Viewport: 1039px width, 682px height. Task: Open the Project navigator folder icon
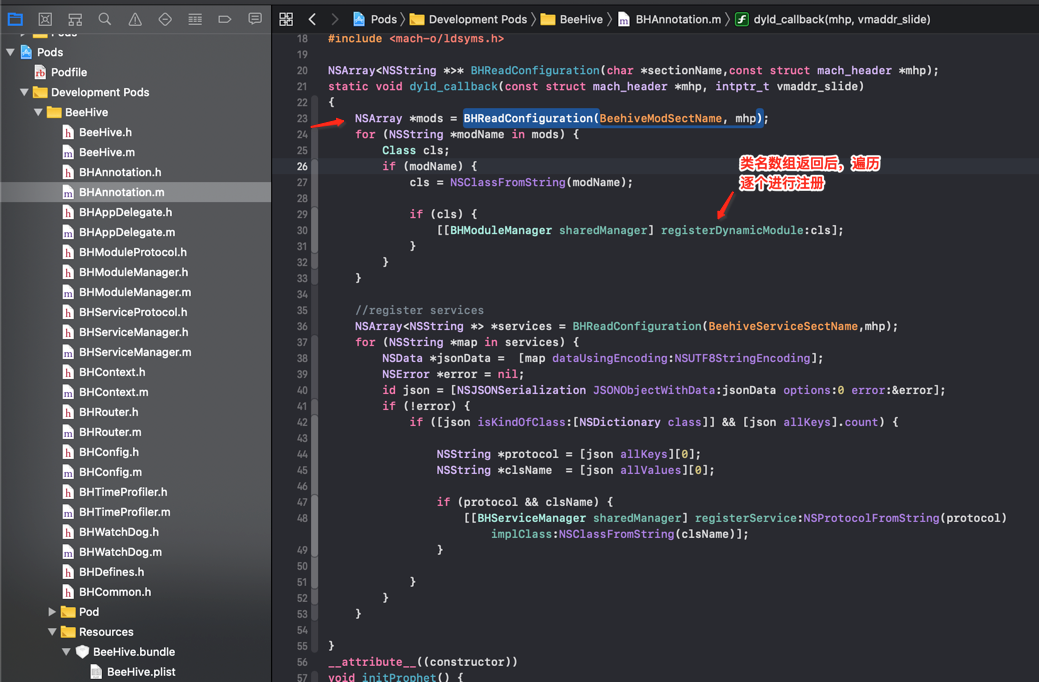(15, 19)
